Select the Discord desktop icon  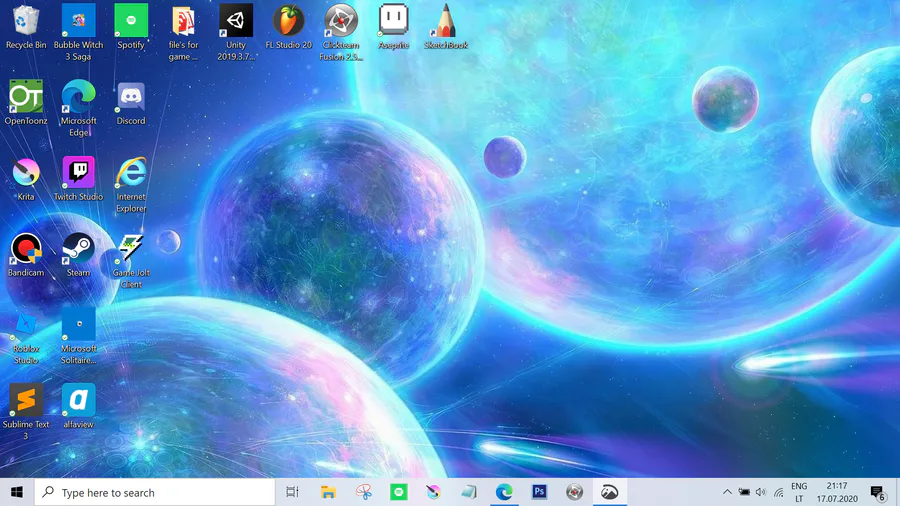coord(131,103)
